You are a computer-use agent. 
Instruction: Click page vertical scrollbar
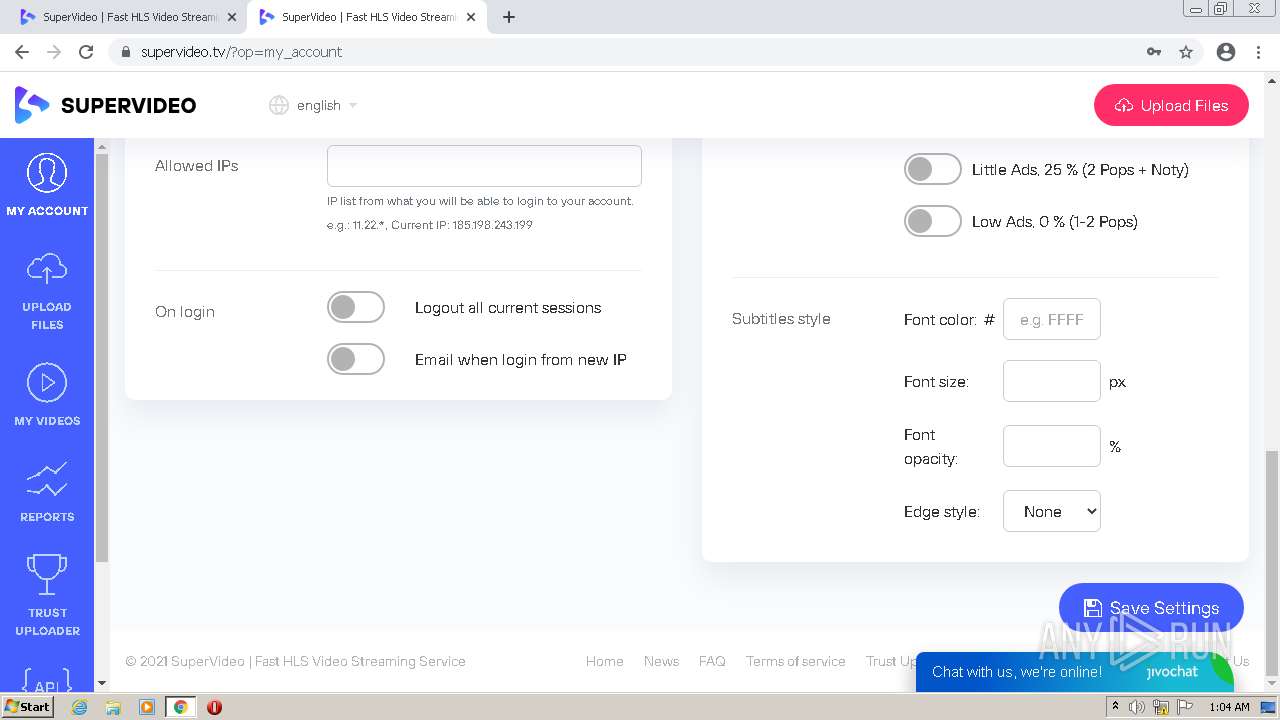pyautogui.click(x=1271, y=561)
